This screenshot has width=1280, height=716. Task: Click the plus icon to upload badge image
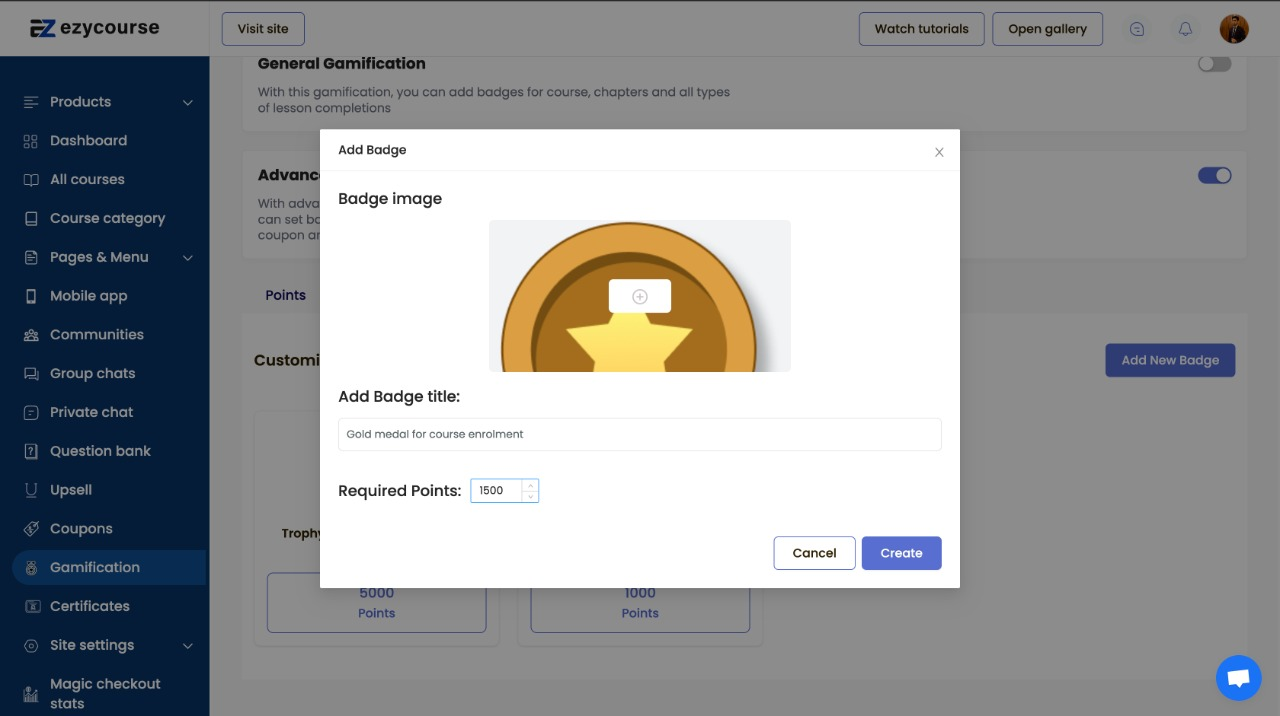(x=640, y=296)
